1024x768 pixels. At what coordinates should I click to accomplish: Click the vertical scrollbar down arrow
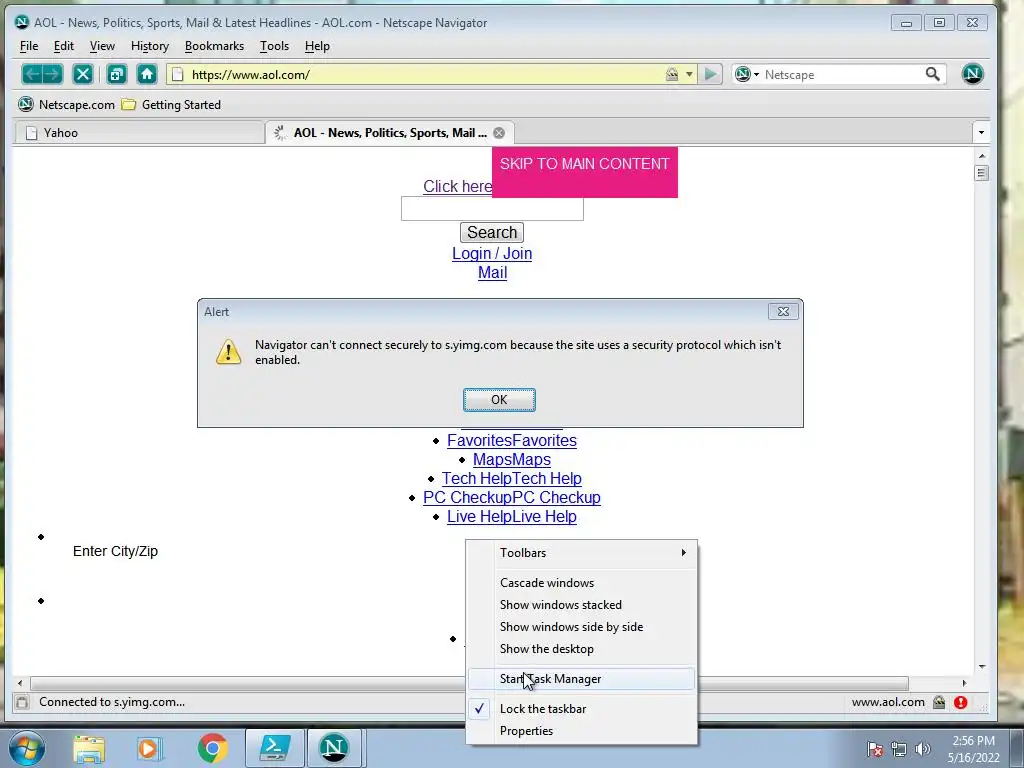click(x=982, y=667)
